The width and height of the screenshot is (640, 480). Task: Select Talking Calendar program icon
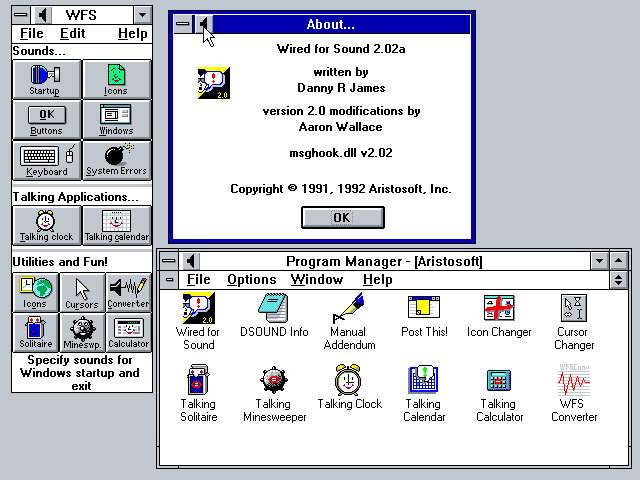point(424,380)
